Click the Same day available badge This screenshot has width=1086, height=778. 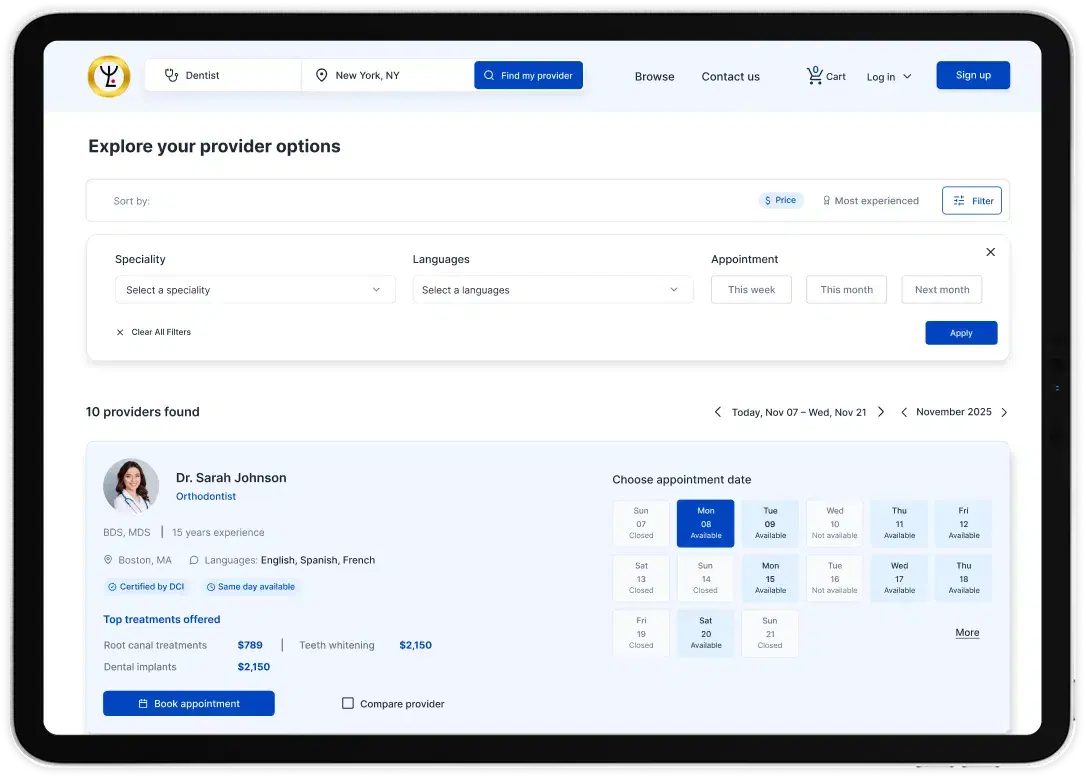251,587
